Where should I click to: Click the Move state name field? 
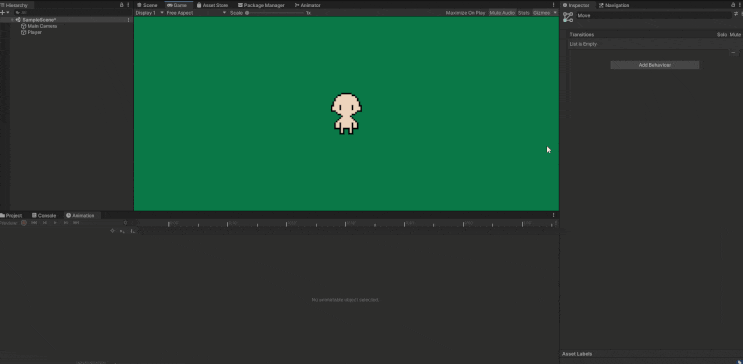(654, 16)
